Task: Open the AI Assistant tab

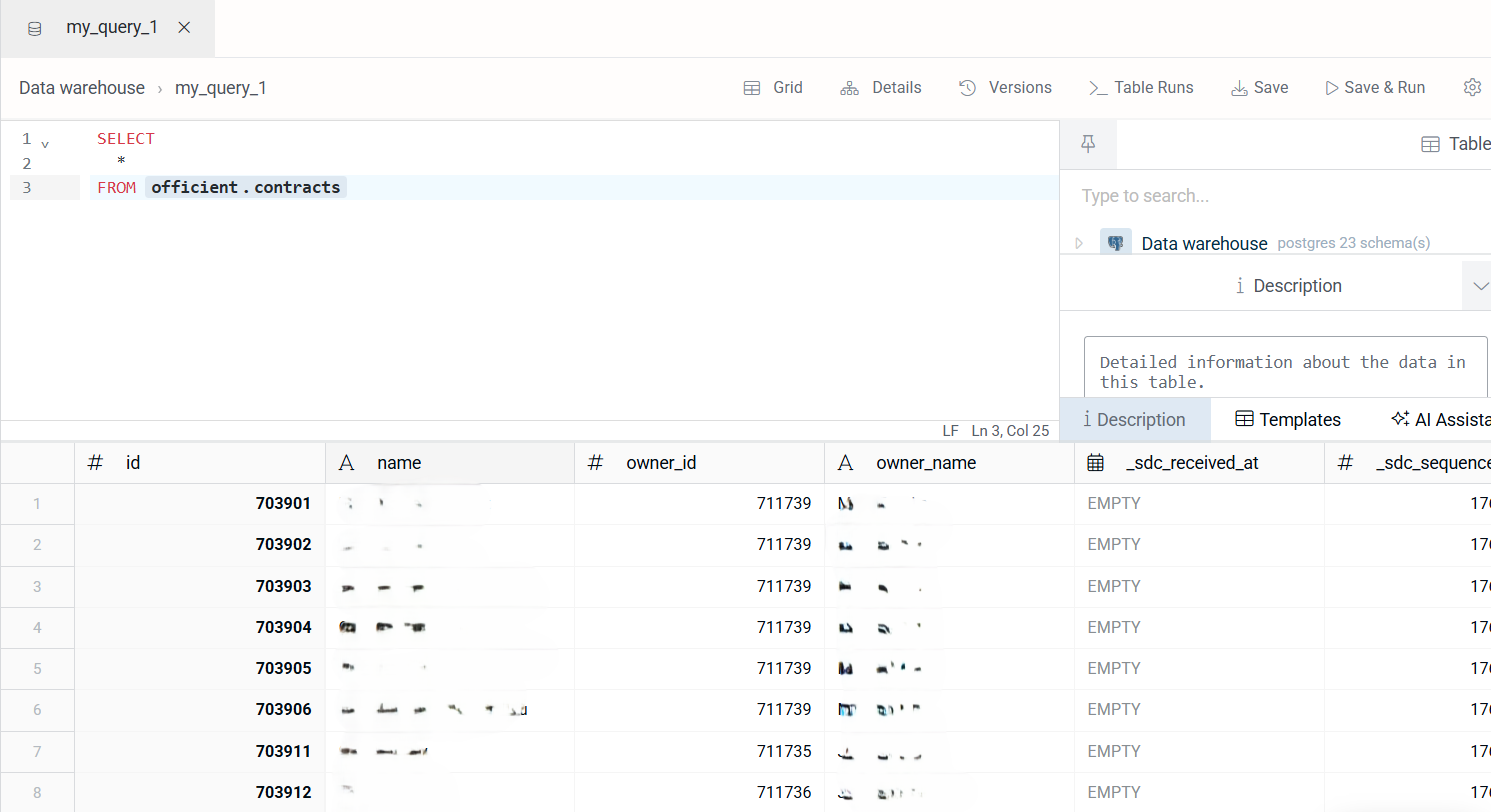Action: pos(1441,420)
